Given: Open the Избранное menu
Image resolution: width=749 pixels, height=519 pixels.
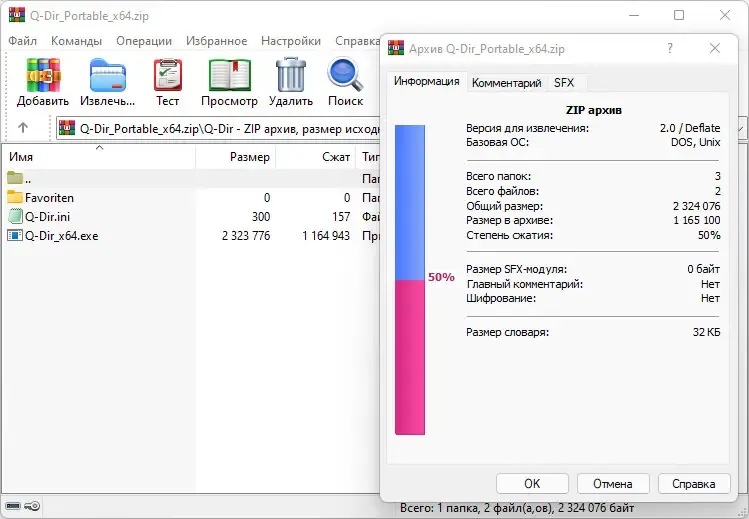Looking at the screenshot, I should (216, 41).
